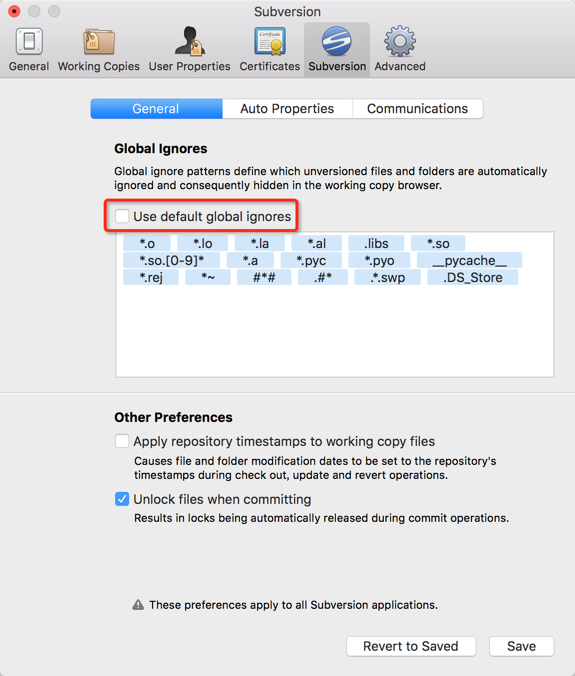The height and width of the screenshot is (676, 575).
Task: Click the warning triangle icon
Action: pyautogui.click(x=138, y=605)
